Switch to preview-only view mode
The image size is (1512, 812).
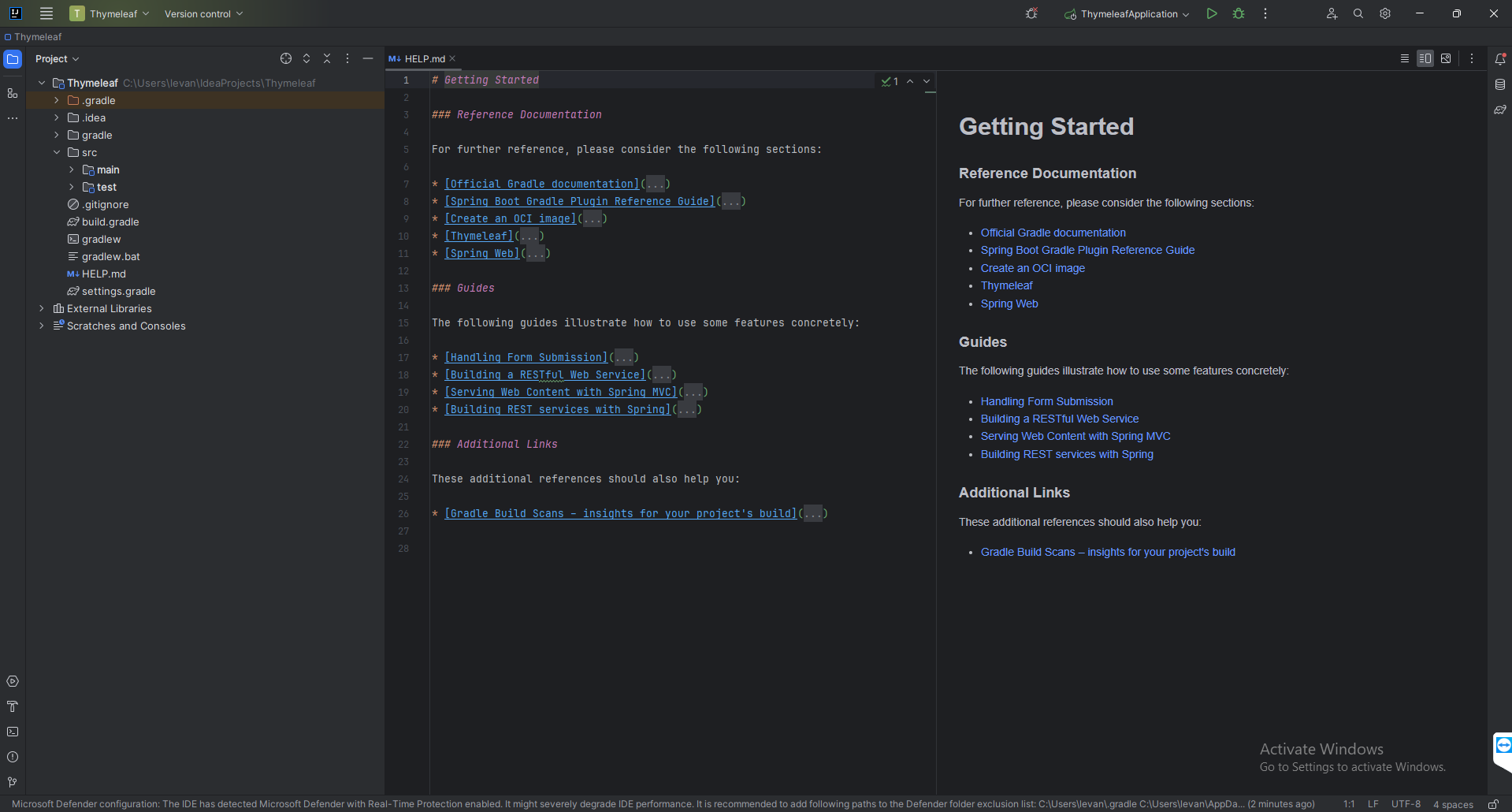pyautogui.click(x=1446, y=58)
